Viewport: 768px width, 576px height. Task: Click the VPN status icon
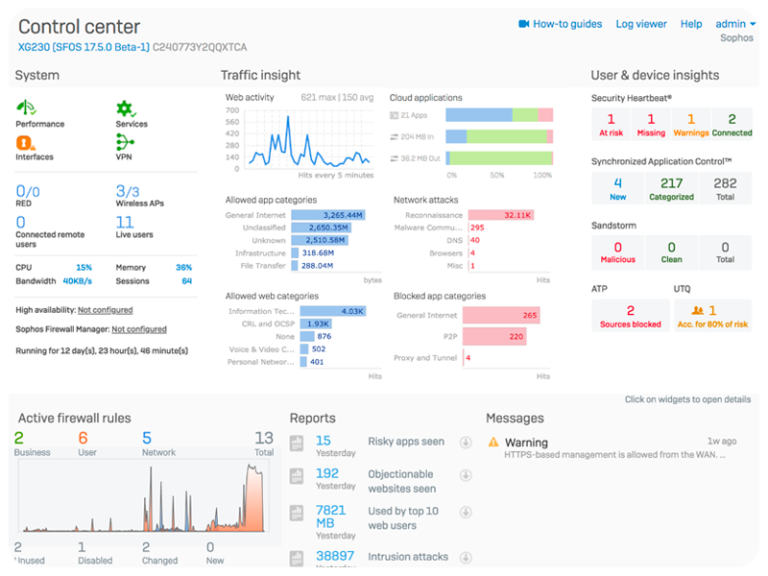(x=125, y=142)
